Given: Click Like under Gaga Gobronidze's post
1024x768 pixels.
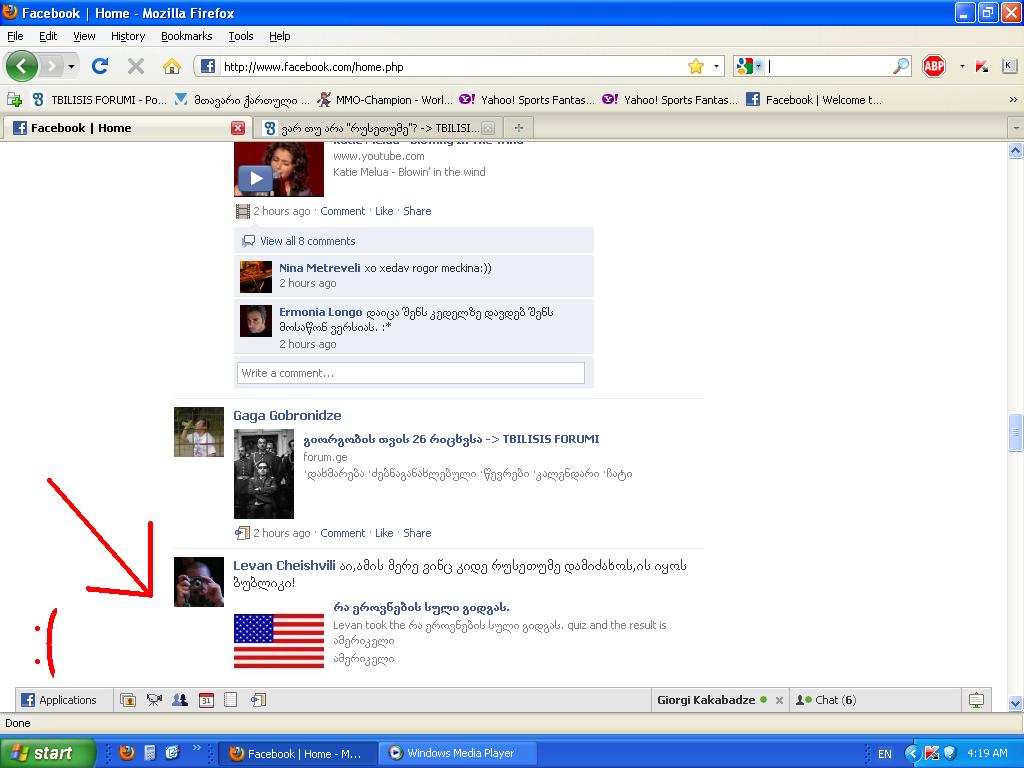Looking at the screenshot, I should click(384, 533).
